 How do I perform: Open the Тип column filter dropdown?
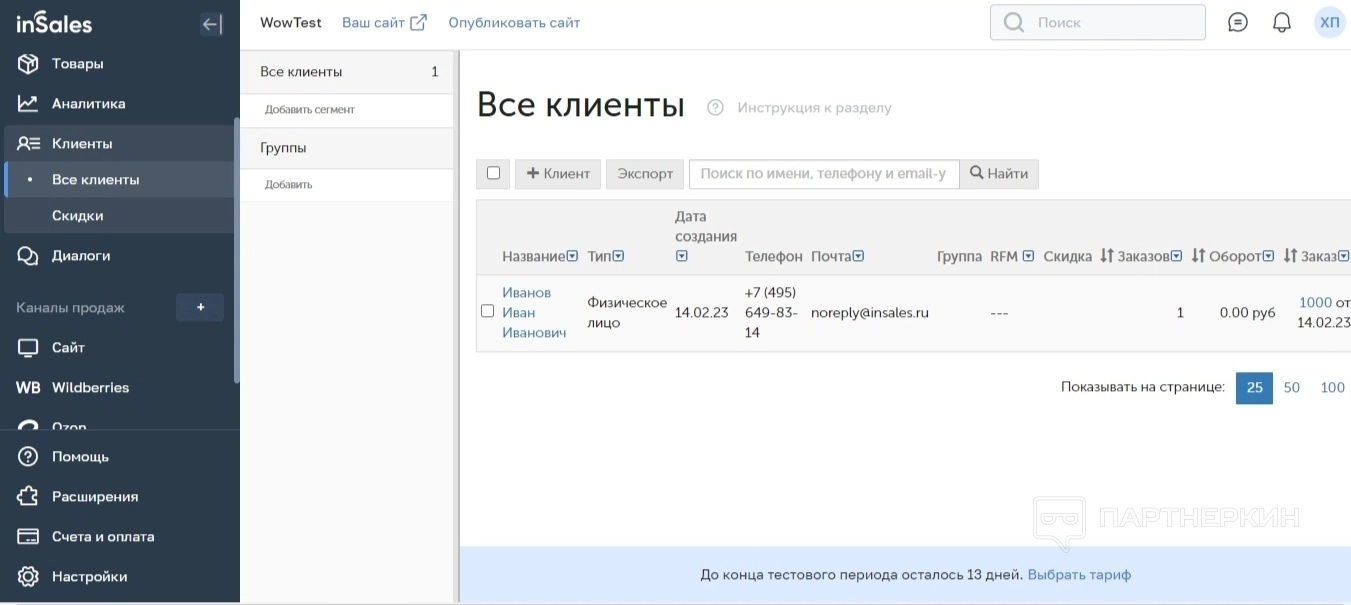(x=618, y=256)
